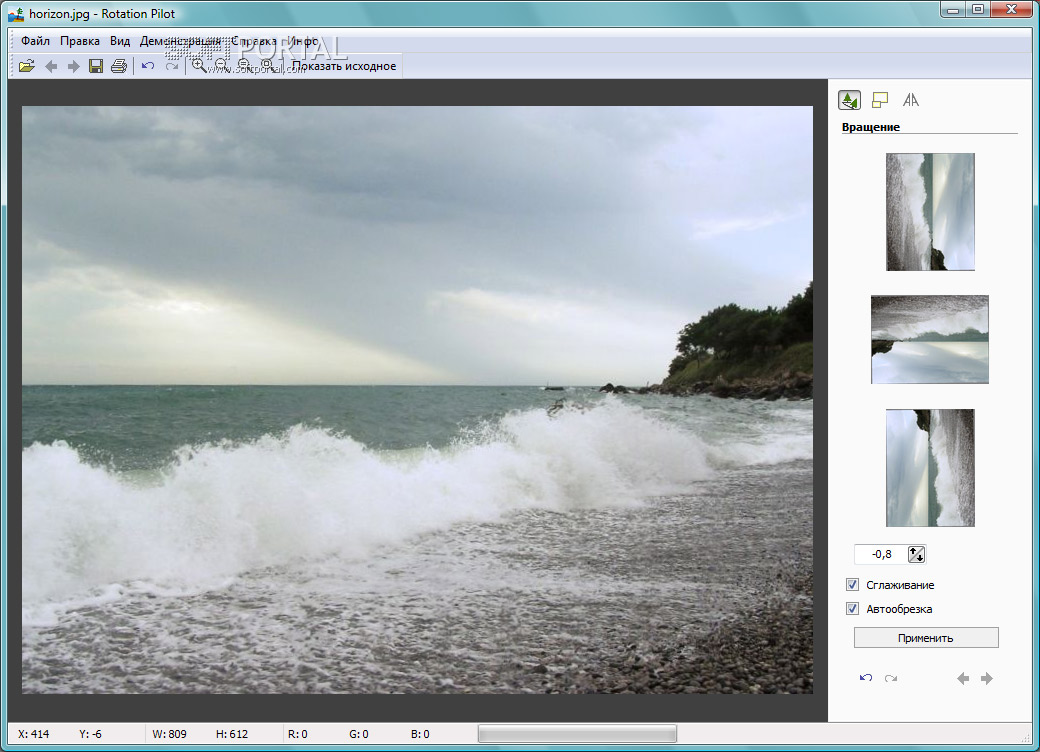
Task: Click the main seascape image canvas
Action: (417, 400)
